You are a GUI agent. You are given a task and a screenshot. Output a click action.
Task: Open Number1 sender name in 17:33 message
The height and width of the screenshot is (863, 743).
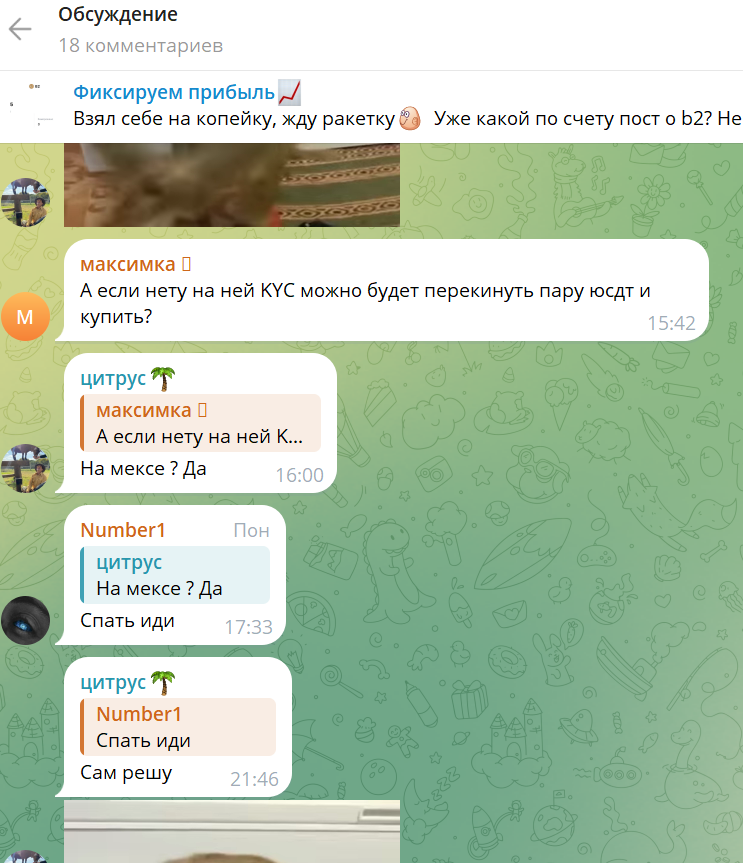tap(123, 530)
